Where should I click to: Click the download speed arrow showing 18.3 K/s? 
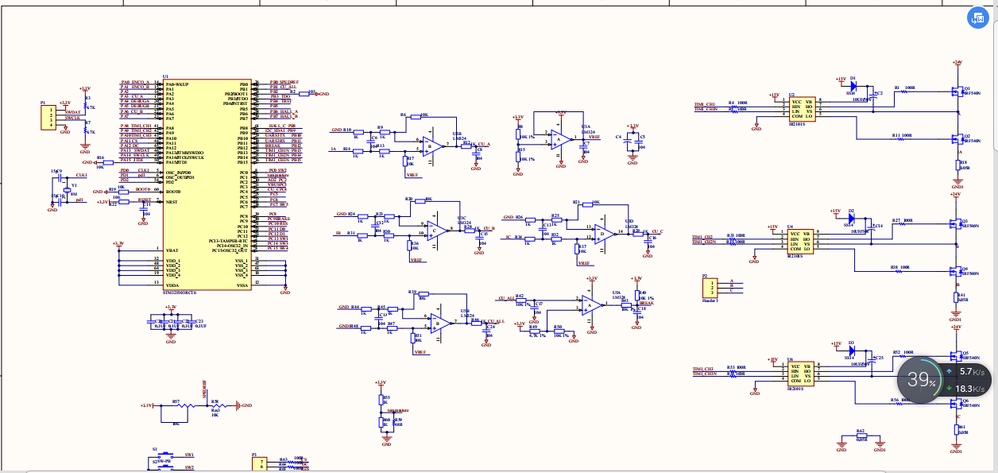click(x=949, y=388)
